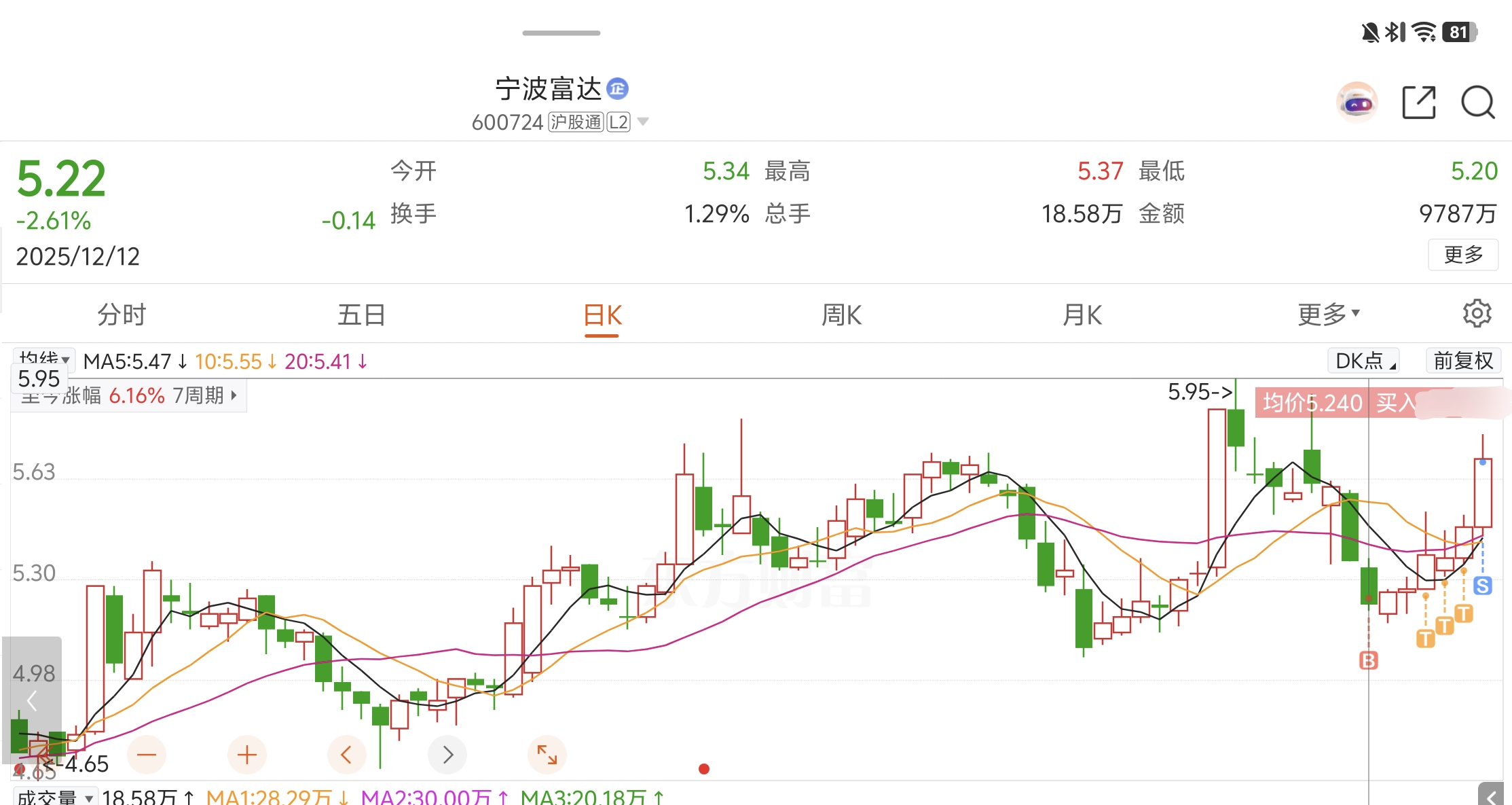The width and height of the screenshot is (1512, 805).
Task: Zoom out chart with minus button
Action: pyautogui.click(x=147, y=755)
